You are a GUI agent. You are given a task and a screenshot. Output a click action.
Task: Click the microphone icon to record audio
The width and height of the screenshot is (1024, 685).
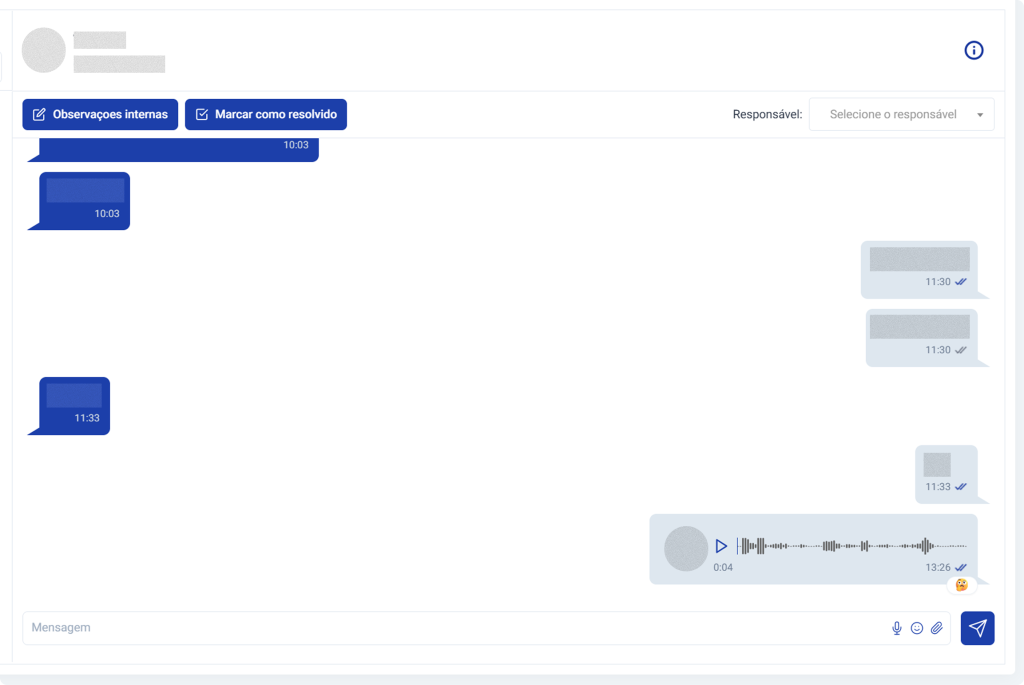(x=896, y=628)
